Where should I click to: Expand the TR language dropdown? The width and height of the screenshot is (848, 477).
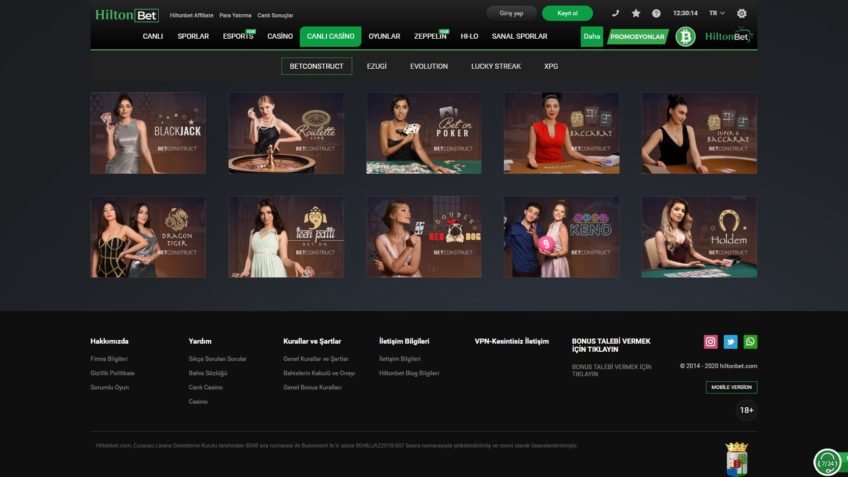pyautogui.click(x=717, y=13)
